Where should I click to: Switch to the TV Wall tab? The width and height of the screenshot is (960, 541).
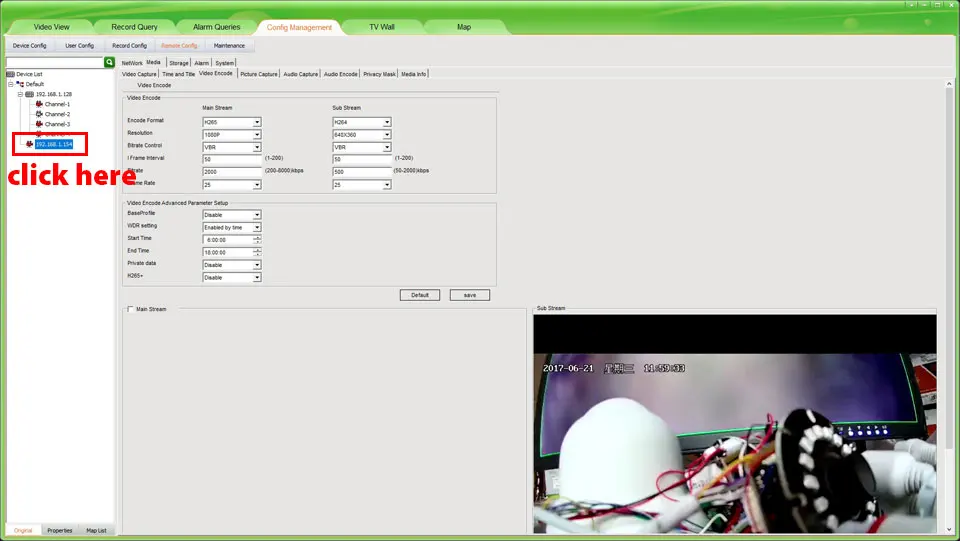[x=381, y=27]
